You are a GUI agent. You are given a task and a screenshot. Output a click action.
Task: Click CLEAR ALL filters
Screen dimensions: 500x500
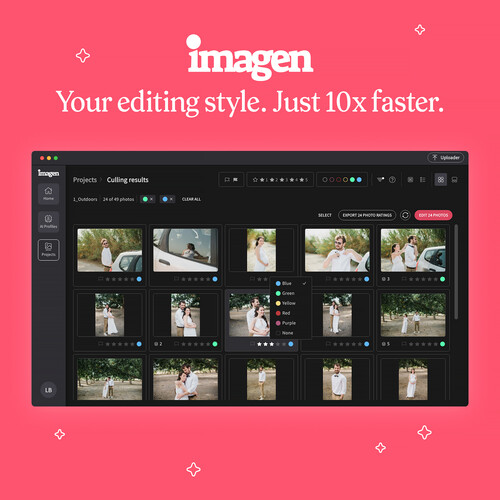[x=191, y=199]
